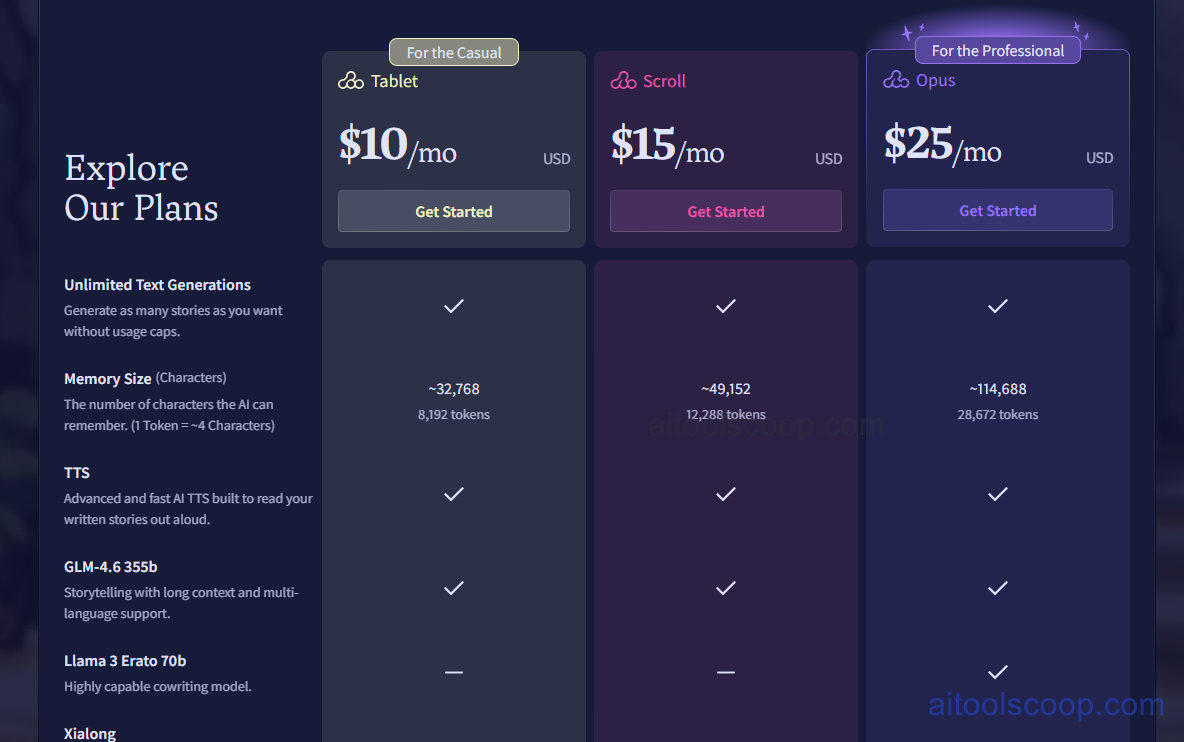Click the For the Professional badge
The height and width of the screenshot is (742, 1184).
pyautogui.click(x=997, y=50)
